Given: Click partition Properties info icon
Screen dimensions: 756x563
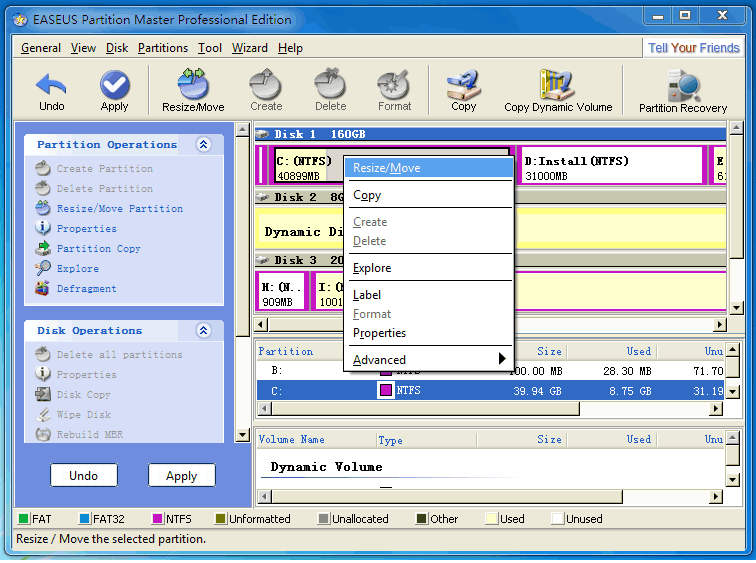Looking at the screenshot, I should 43,228.
